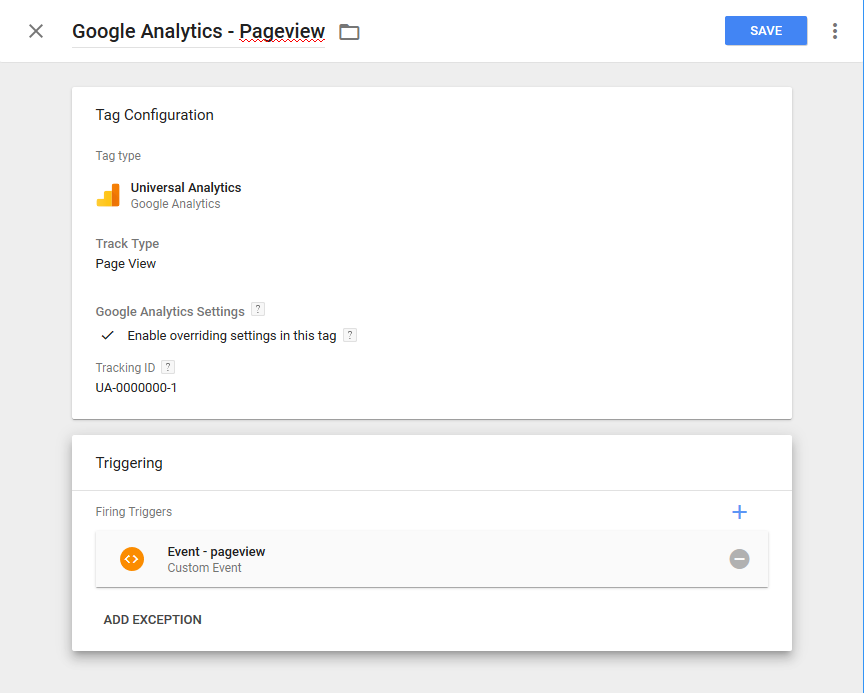Open the three-dot more options menu
The height and width of the screenshot is (693, 864).
[835, 31]
